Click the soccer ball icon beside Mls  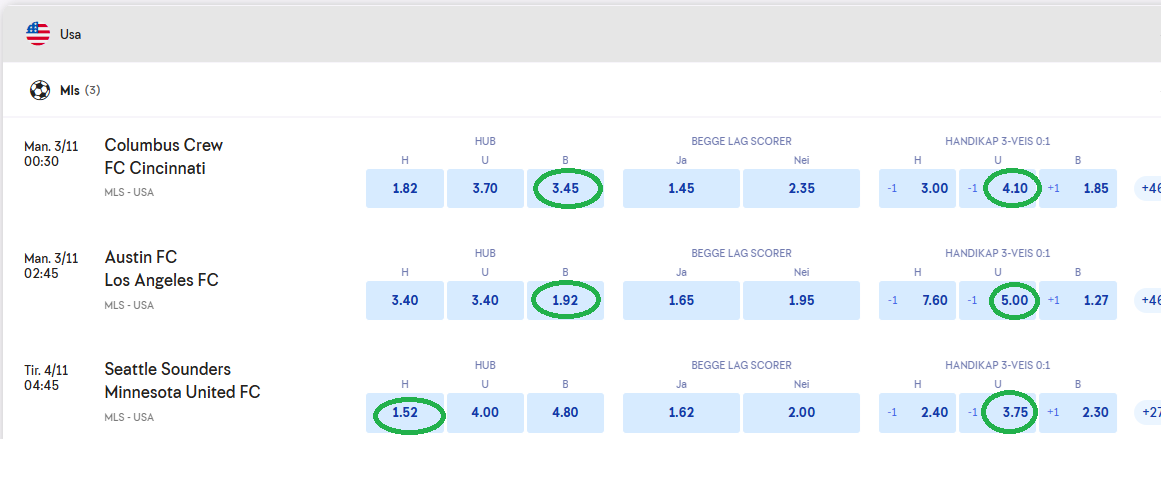(x=40, y=90)
